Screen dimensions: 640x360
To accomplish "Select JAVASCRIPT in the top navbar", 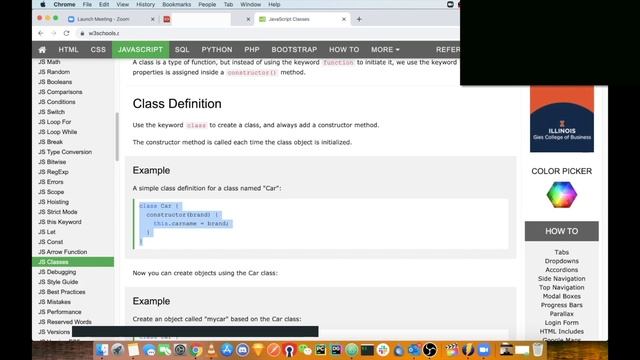I will [140, 49].
